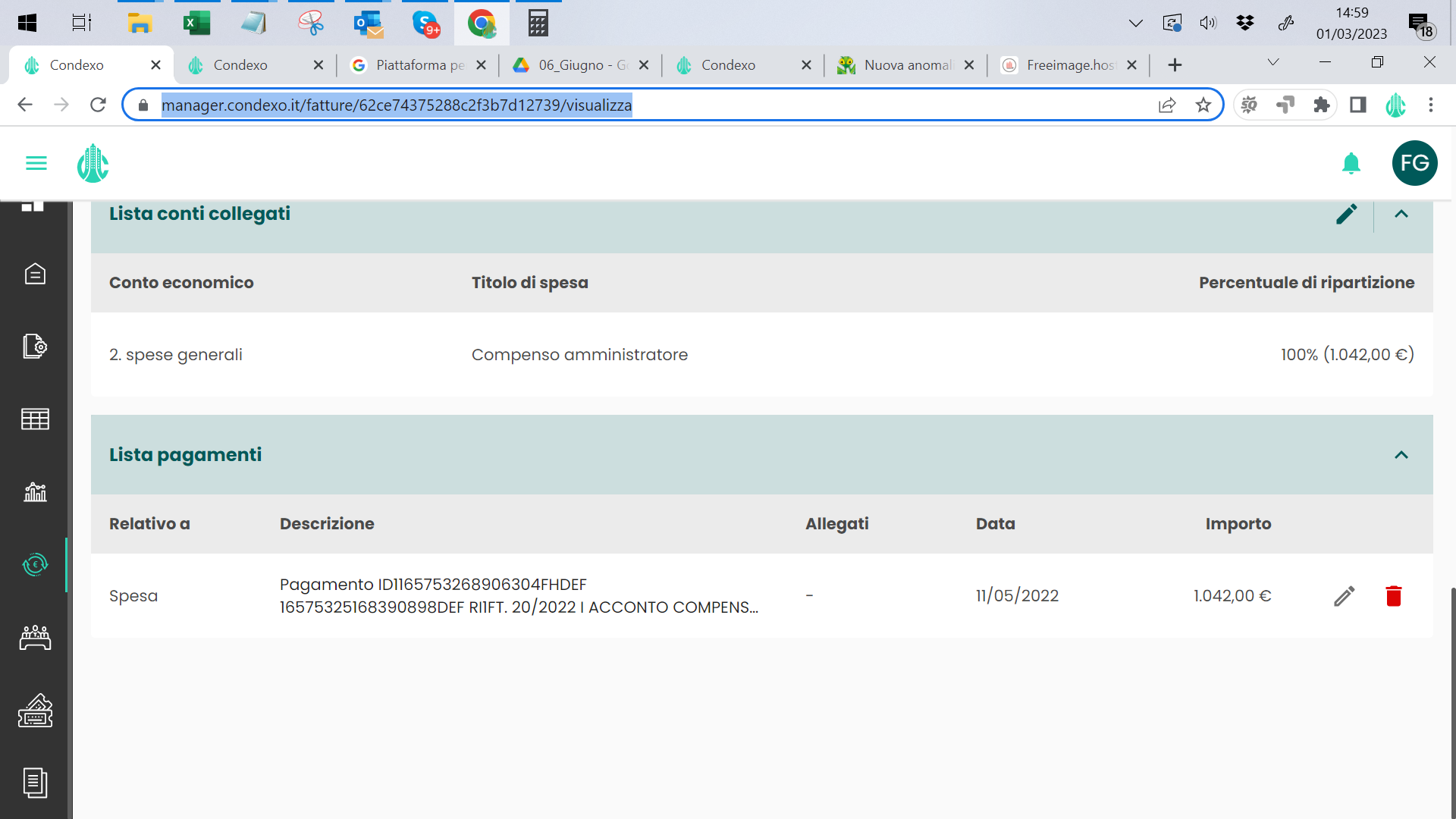Delete the 1.042,00 € payment row
The width and height of the screenshot is (1456, 819).
[1394, 596]
